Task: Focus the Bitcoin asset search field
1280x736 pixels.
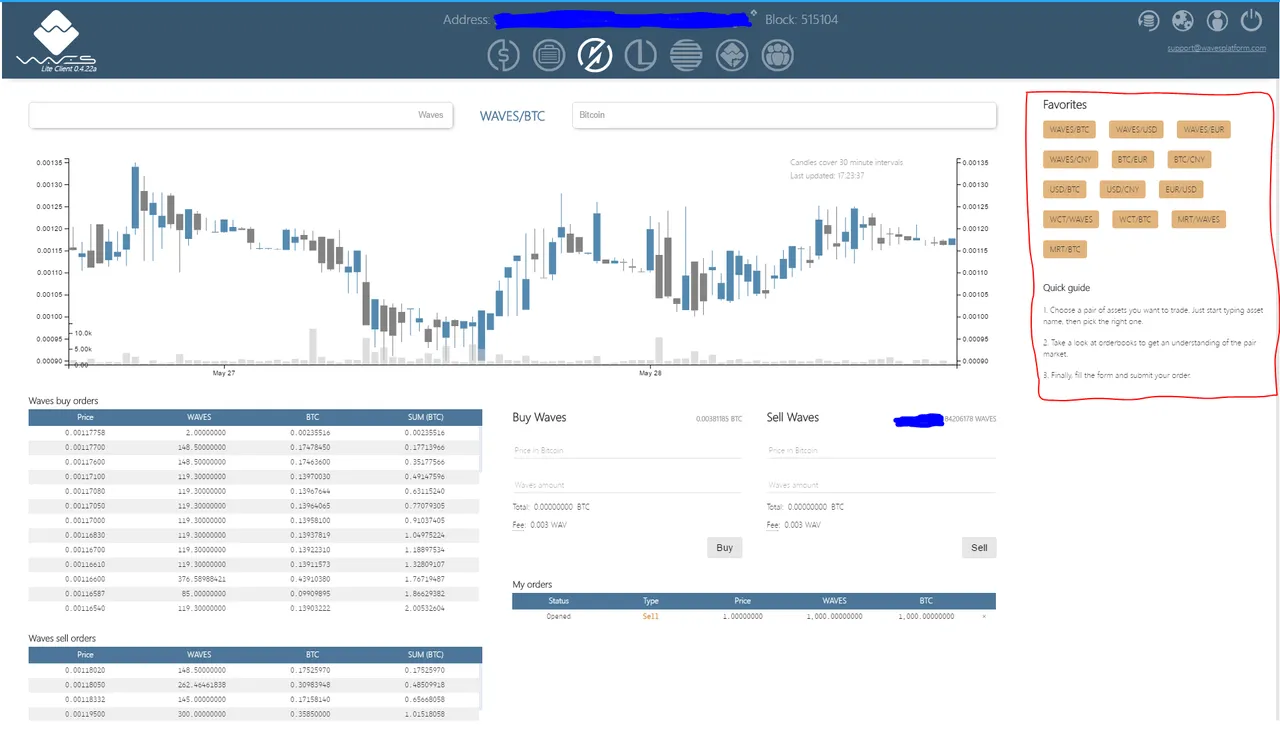Action: [784, 115]
